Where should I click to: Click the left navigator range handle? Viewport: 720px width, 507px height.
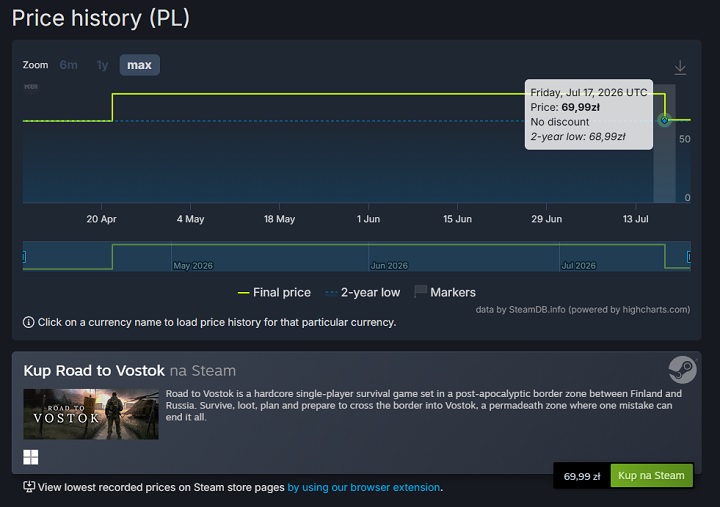point(24,257)
